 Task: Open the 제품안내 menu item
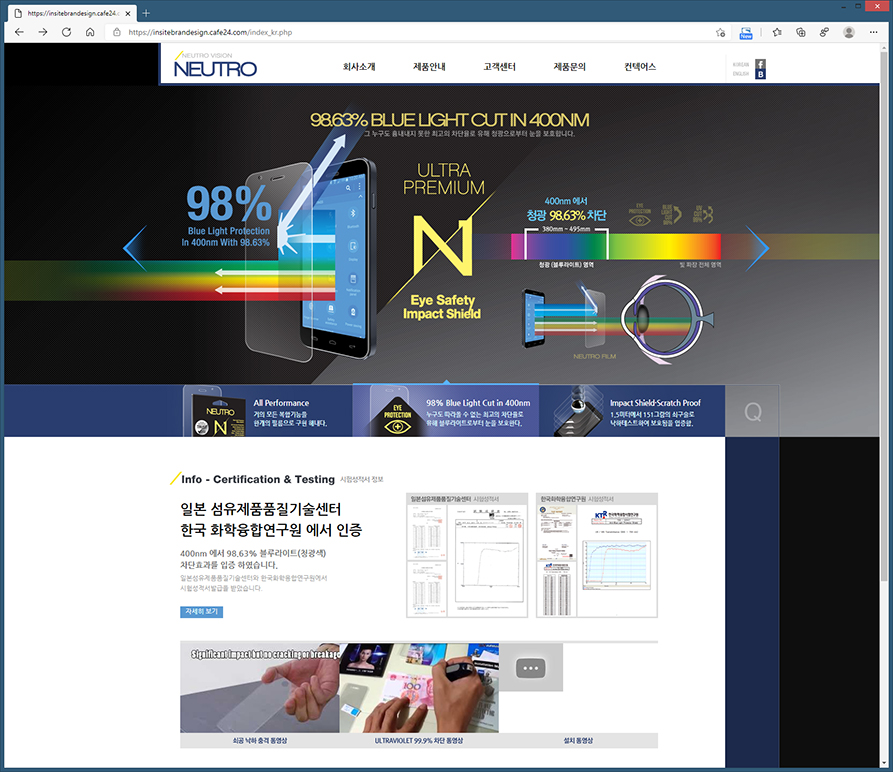pos(429,67)
